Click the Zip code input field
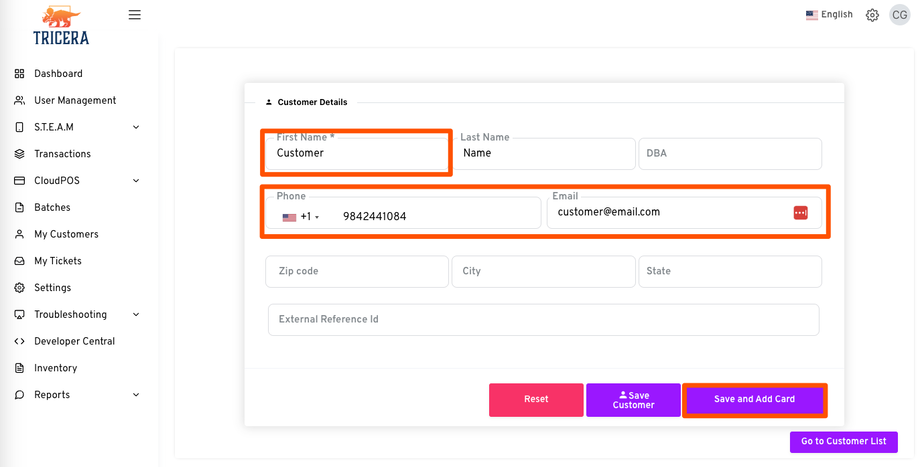Viewport: 920px width, 467px height. [357, 271]
